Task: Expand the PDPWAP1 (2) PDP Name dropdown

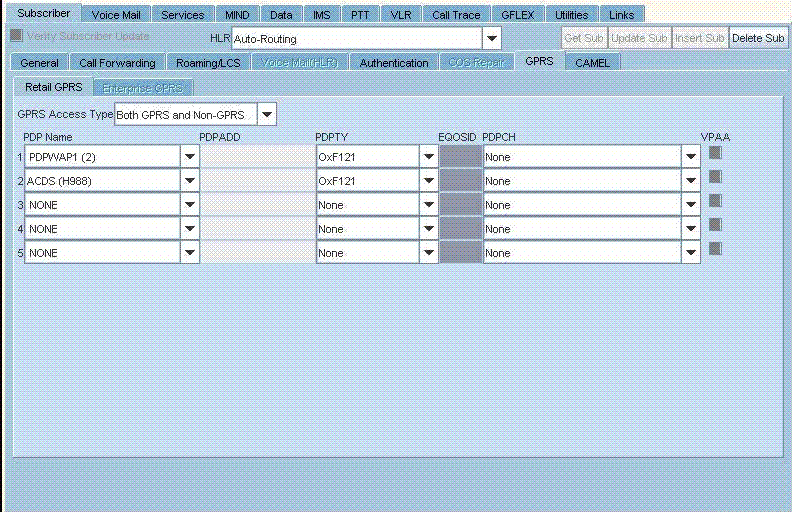Action: 190,157
